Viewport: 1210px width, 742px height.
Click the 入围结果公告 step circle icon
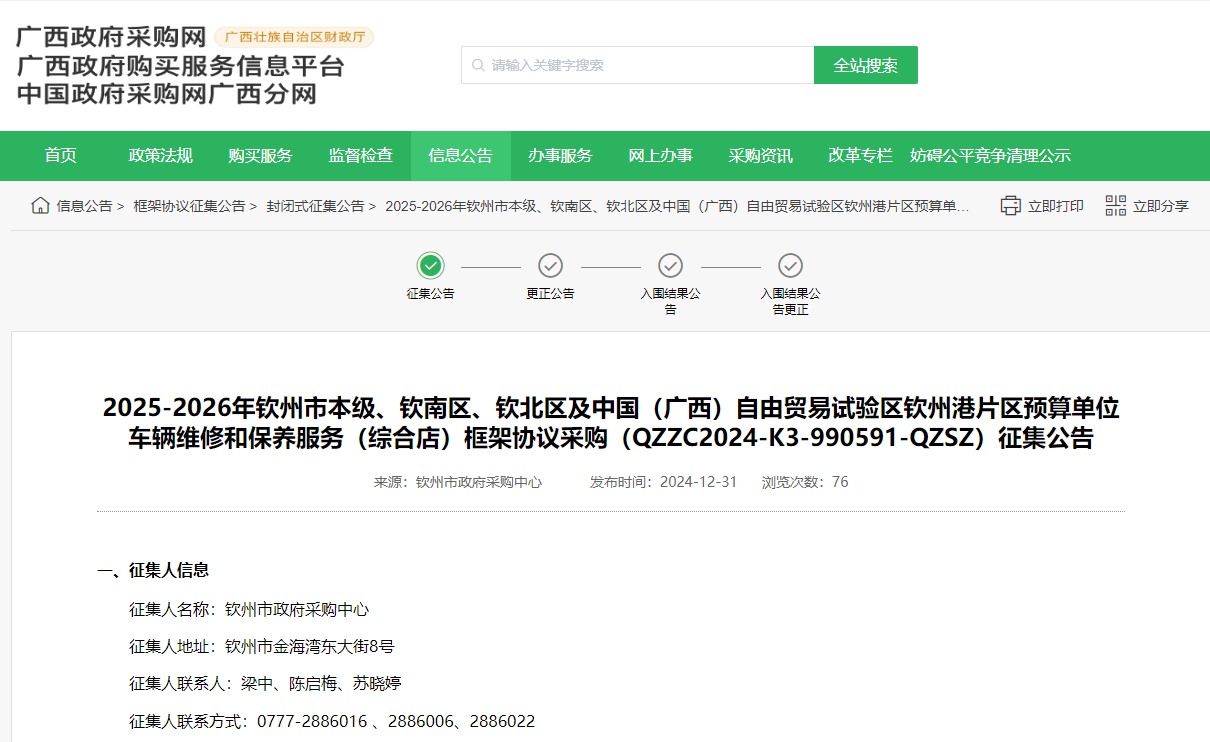click(670, 267)
